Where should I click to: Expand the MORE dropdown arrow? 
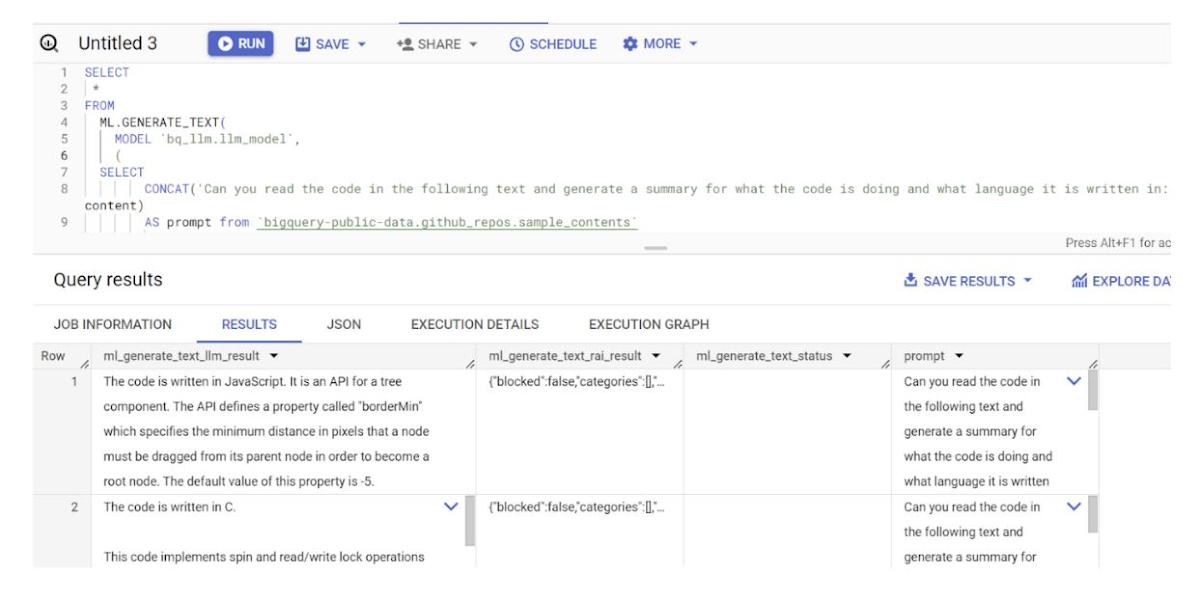tap(693, 44)
